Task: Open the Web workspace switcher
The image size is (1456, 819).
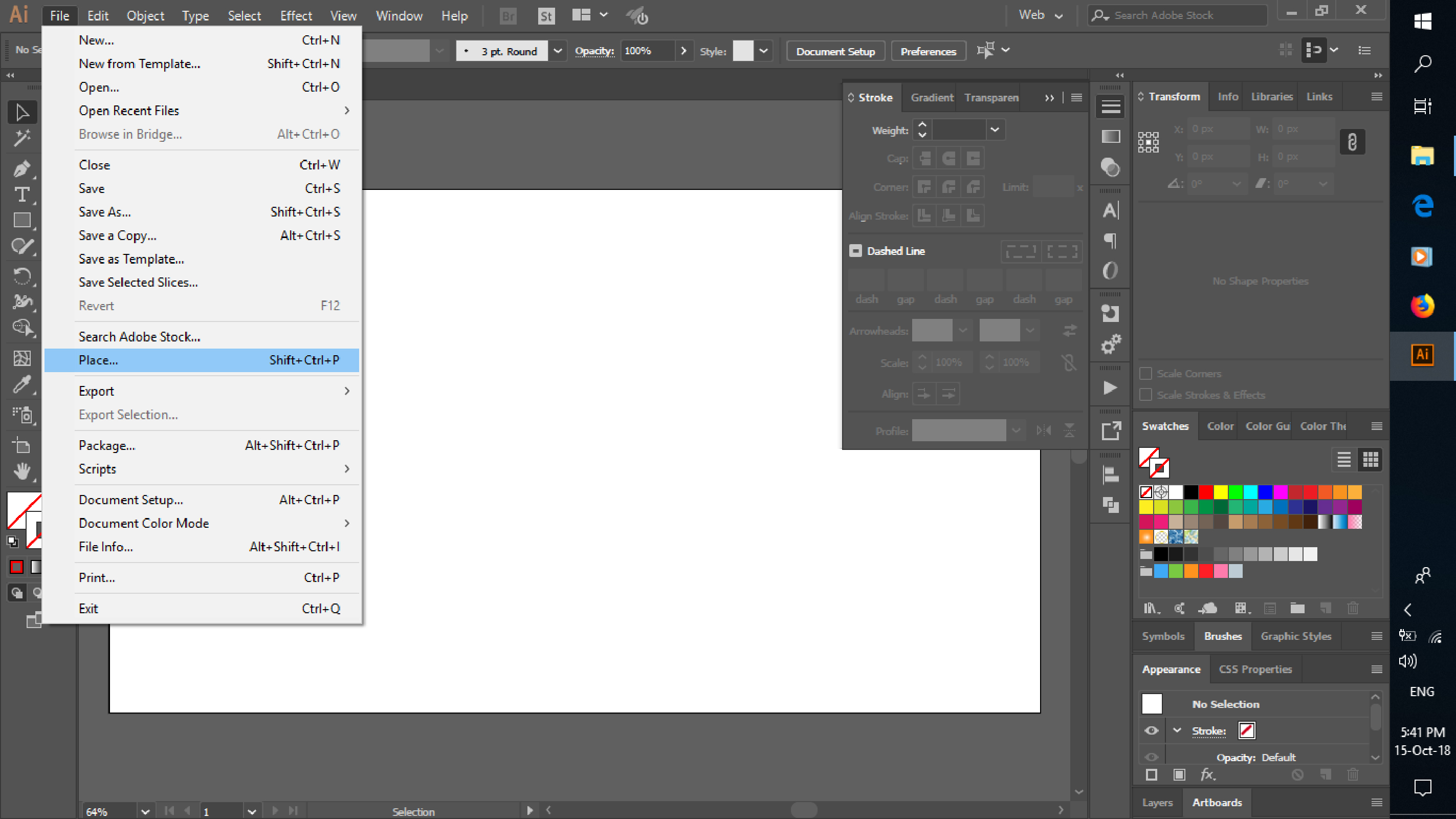Action: (1041, 15)
